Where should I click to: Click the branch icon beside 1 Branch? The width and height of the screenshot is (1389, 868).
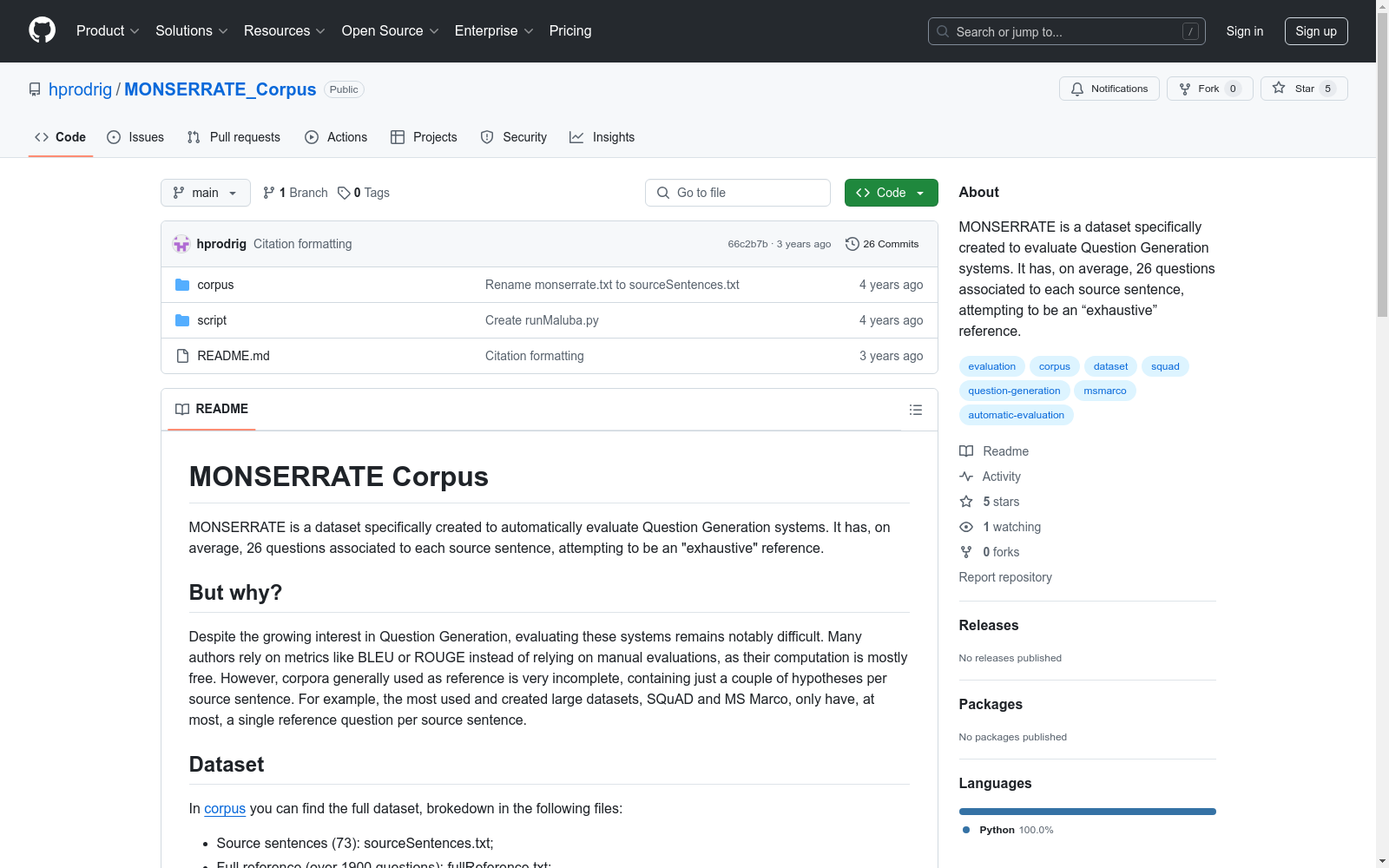coord(269,193)
